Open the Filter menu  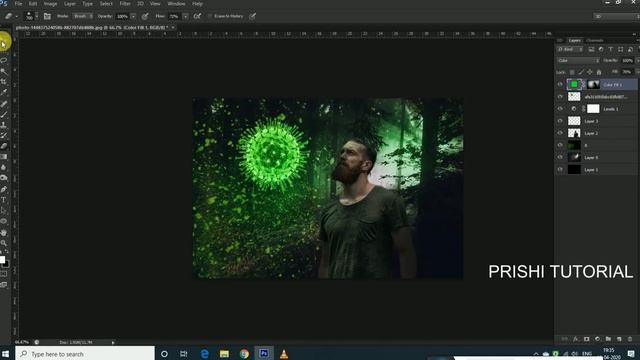pyautogui.click(x=125, y=4)
